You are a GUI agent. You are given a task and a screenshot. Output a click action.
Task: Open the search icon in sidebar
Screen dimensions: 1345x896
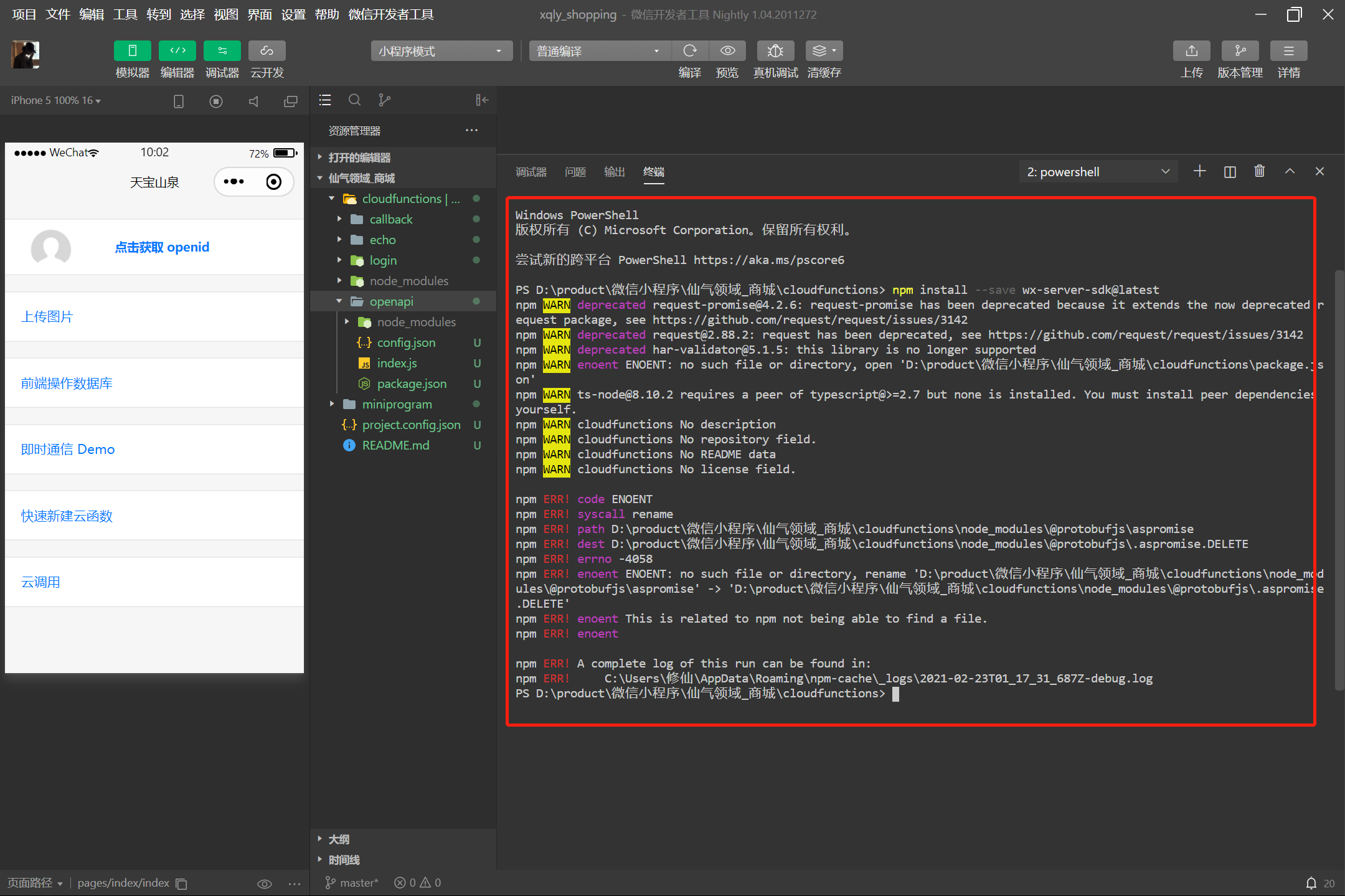[x=355, y=100]
